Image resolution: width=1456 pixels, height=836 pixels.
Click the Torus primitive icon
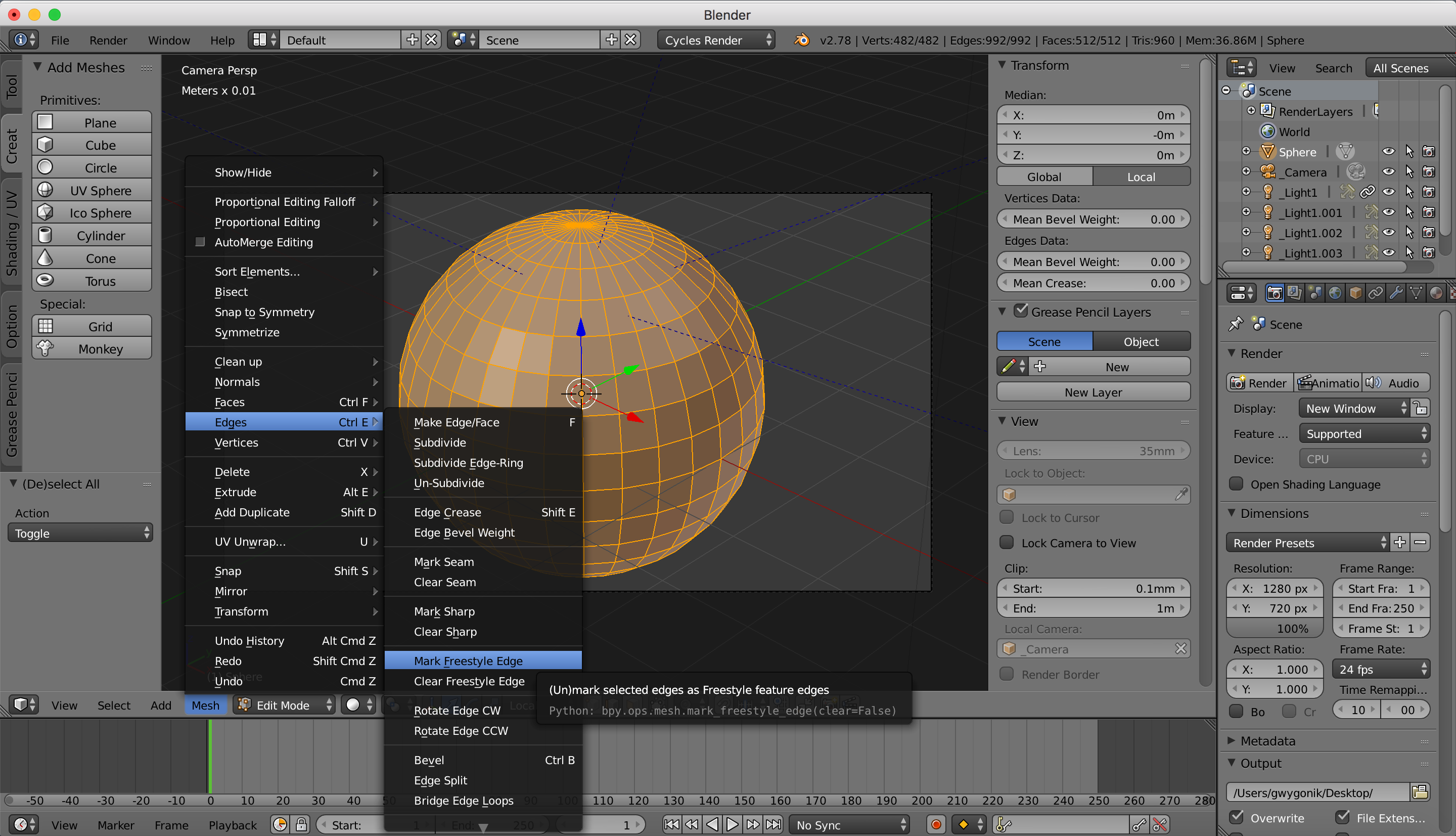click(x=45, y=281)
